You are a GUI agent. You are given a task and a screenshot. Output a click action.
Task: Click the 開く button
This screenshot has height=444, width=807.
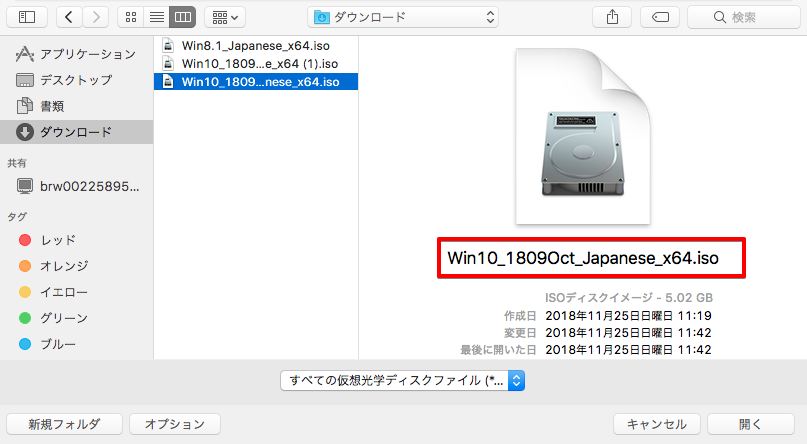[751, 424]
